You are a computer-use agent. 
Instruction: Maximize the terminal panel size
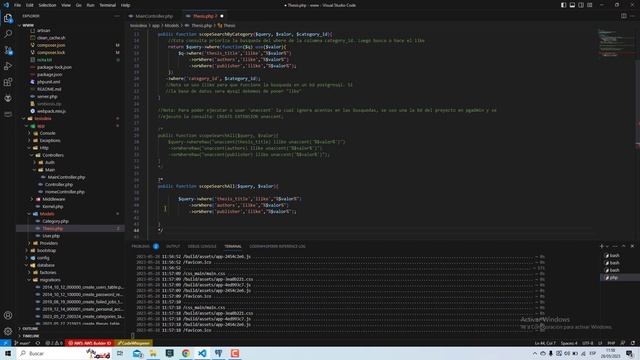(x=623, y=246)
